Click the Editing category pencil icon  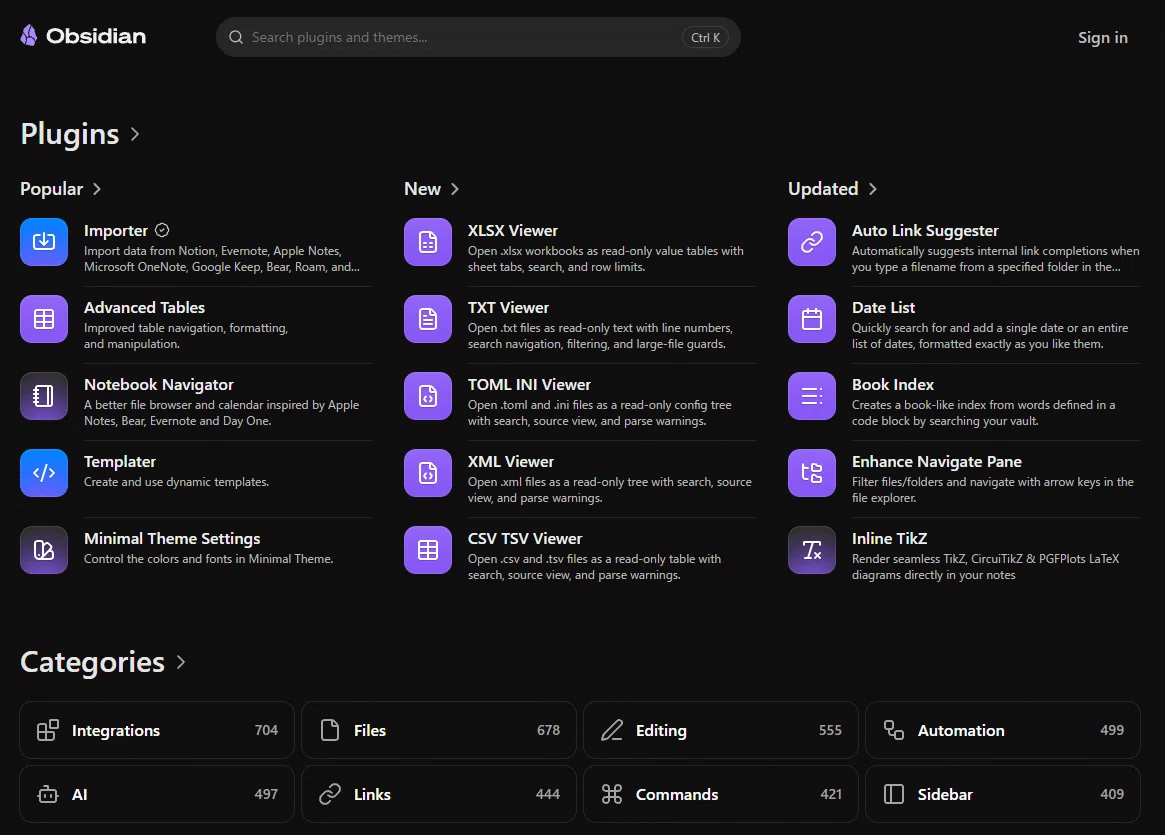point(611,730)
